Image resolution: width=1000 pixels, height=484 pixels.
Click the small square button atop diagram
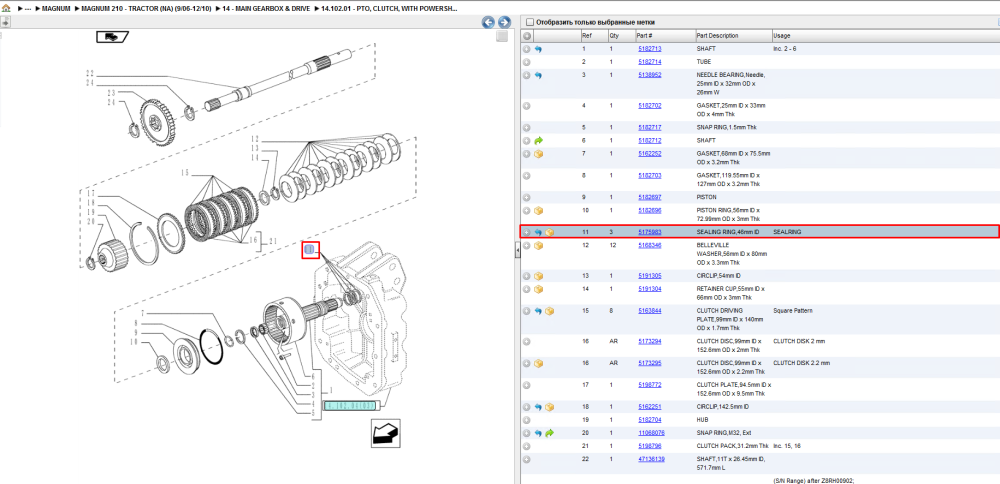(503, 36)
